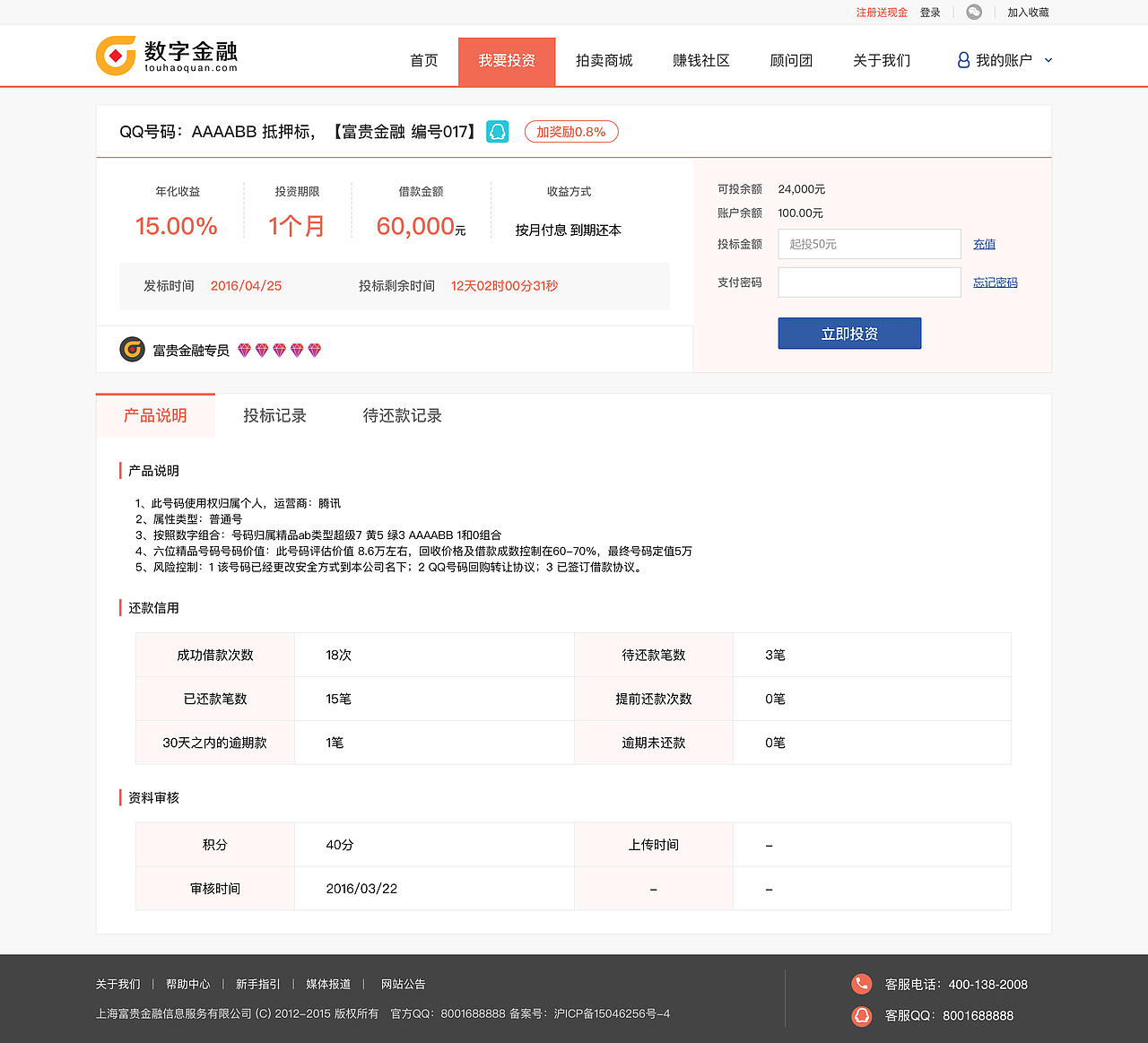Click the 24,000元 available amount
This screenshot has width=1148, height=1043.
tap(802, 189)
